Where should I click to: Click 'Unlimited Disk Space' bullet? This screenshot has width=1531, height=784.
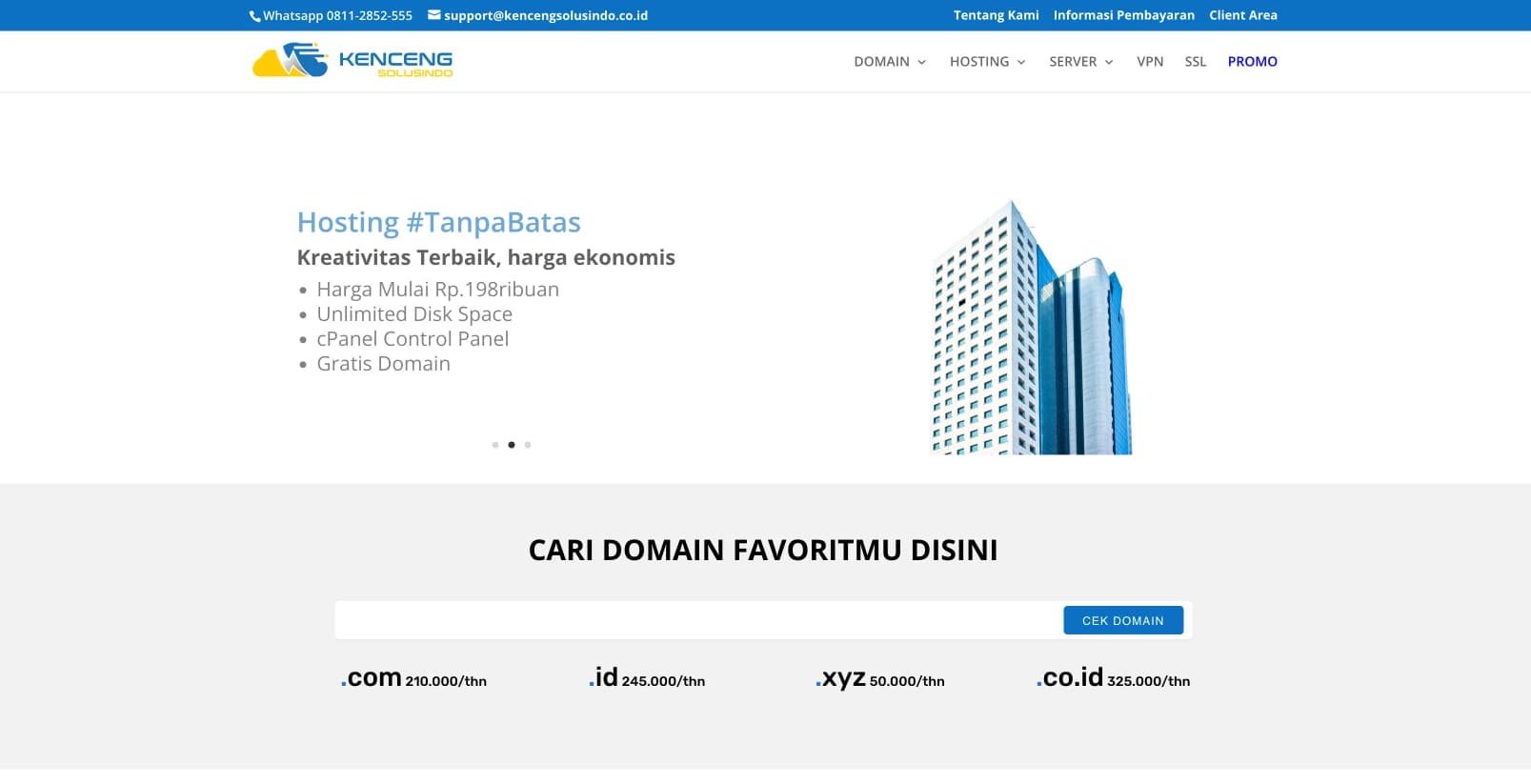click(414, 313)
